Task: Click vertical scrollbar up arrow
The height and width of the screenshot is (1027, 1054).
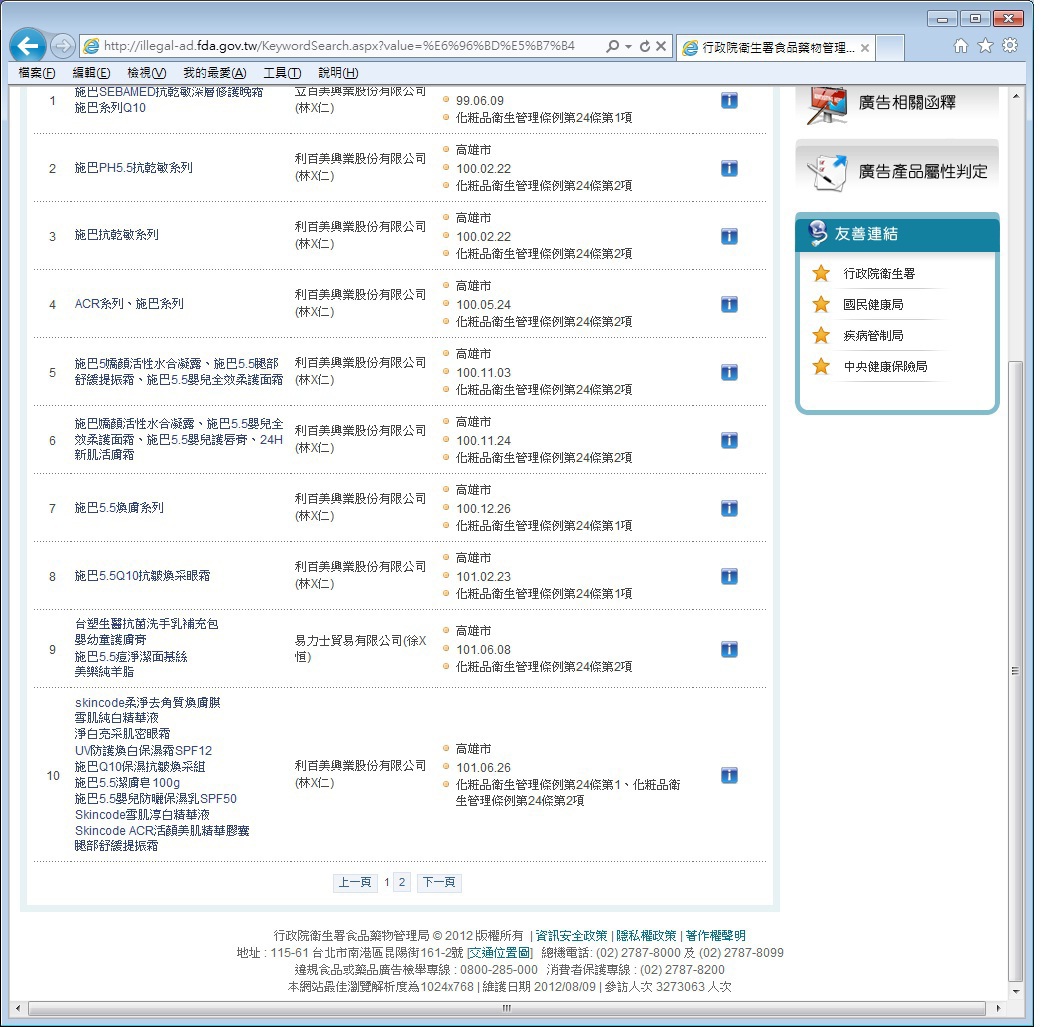Action: pos(1016,96)
